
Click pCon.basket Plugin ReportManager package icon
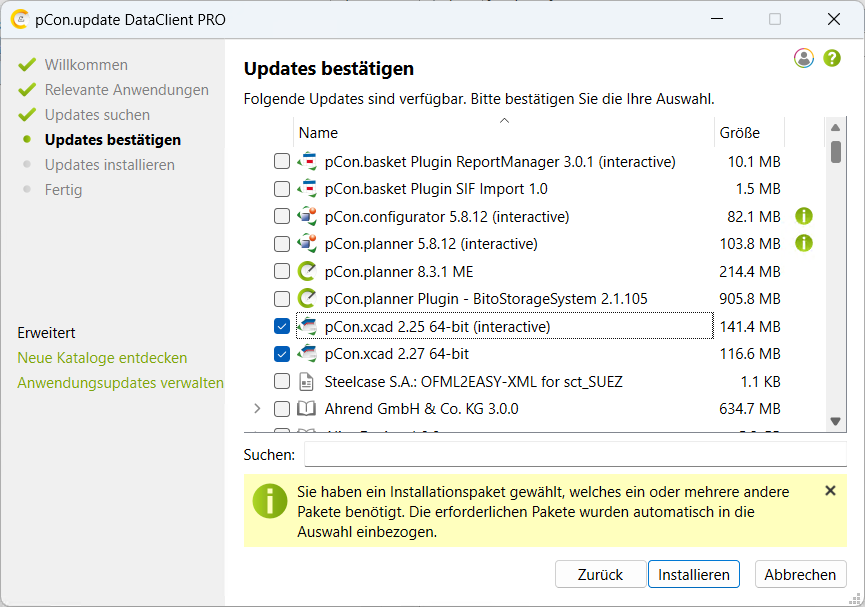pos(307,161)
